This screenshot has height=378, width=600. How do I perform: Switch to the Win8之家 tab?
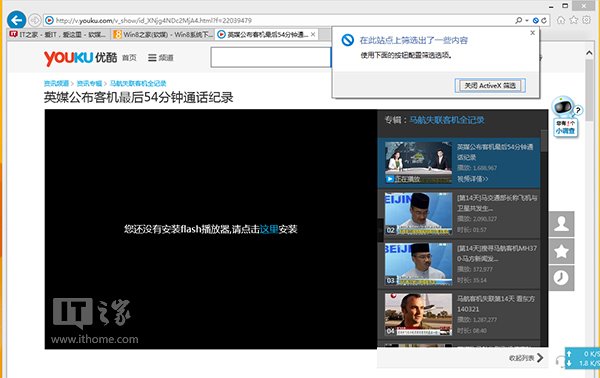[x=163, y=34]
